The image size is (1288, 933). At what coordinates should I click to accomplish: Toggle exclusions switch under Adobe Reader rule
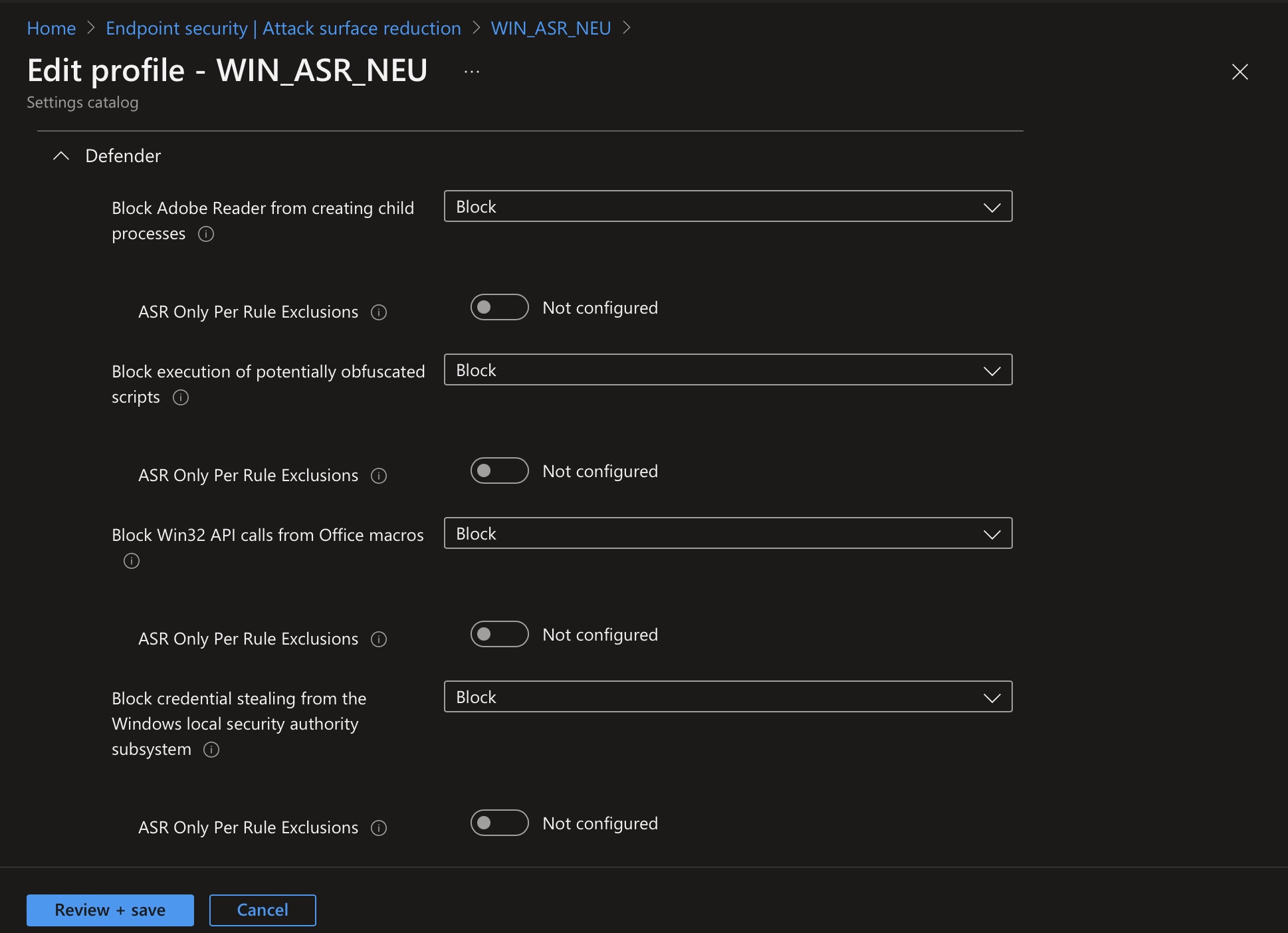(499, 307)
